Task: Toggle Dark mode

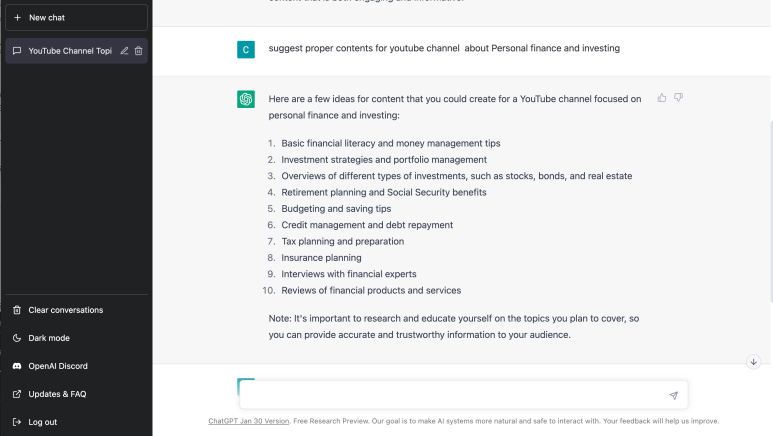Action: tap(49, 338)
